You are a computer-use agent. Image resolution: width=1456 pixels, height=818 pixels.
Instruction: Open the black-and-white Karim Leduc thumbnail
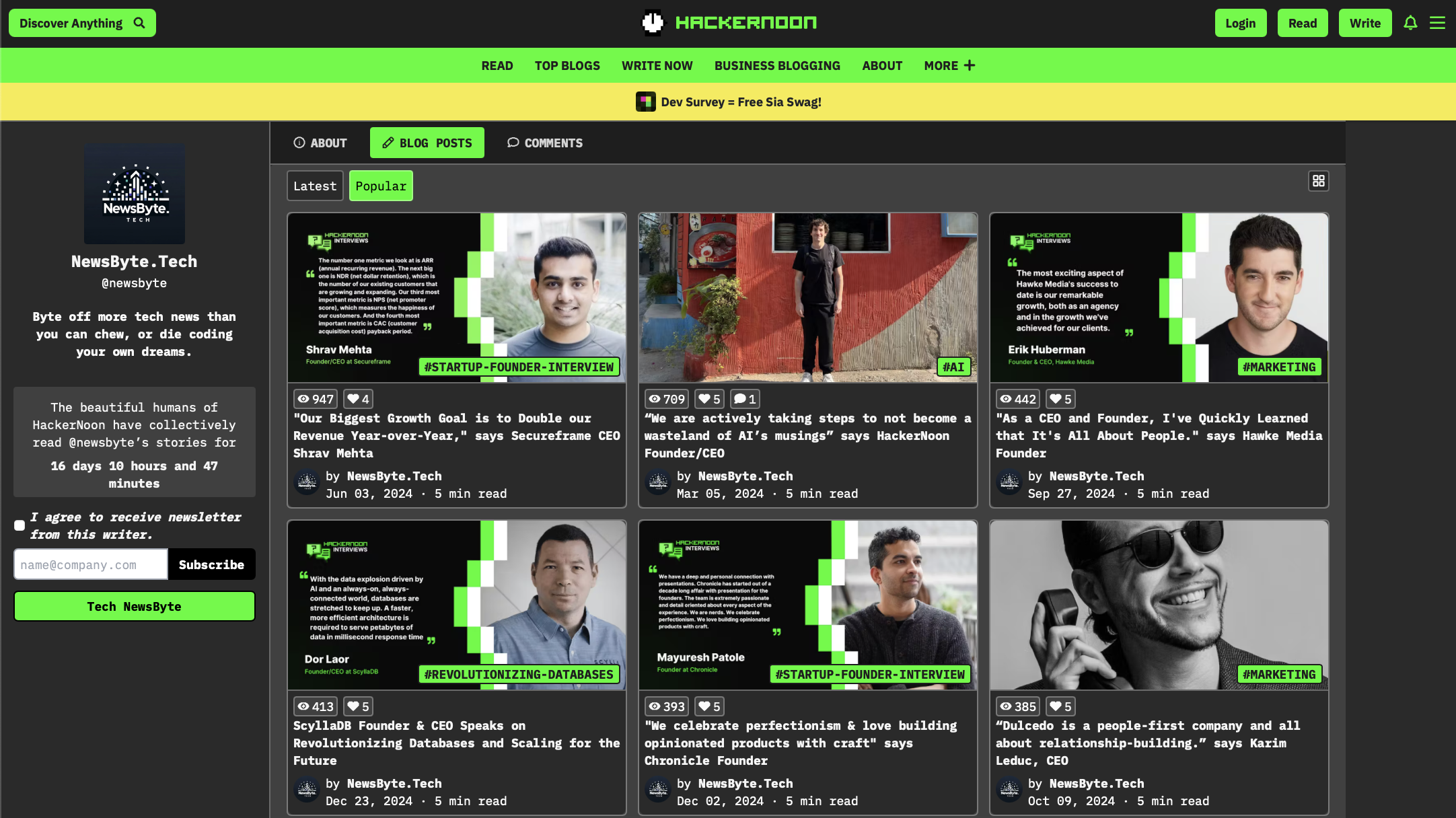tap(1159, 605)
